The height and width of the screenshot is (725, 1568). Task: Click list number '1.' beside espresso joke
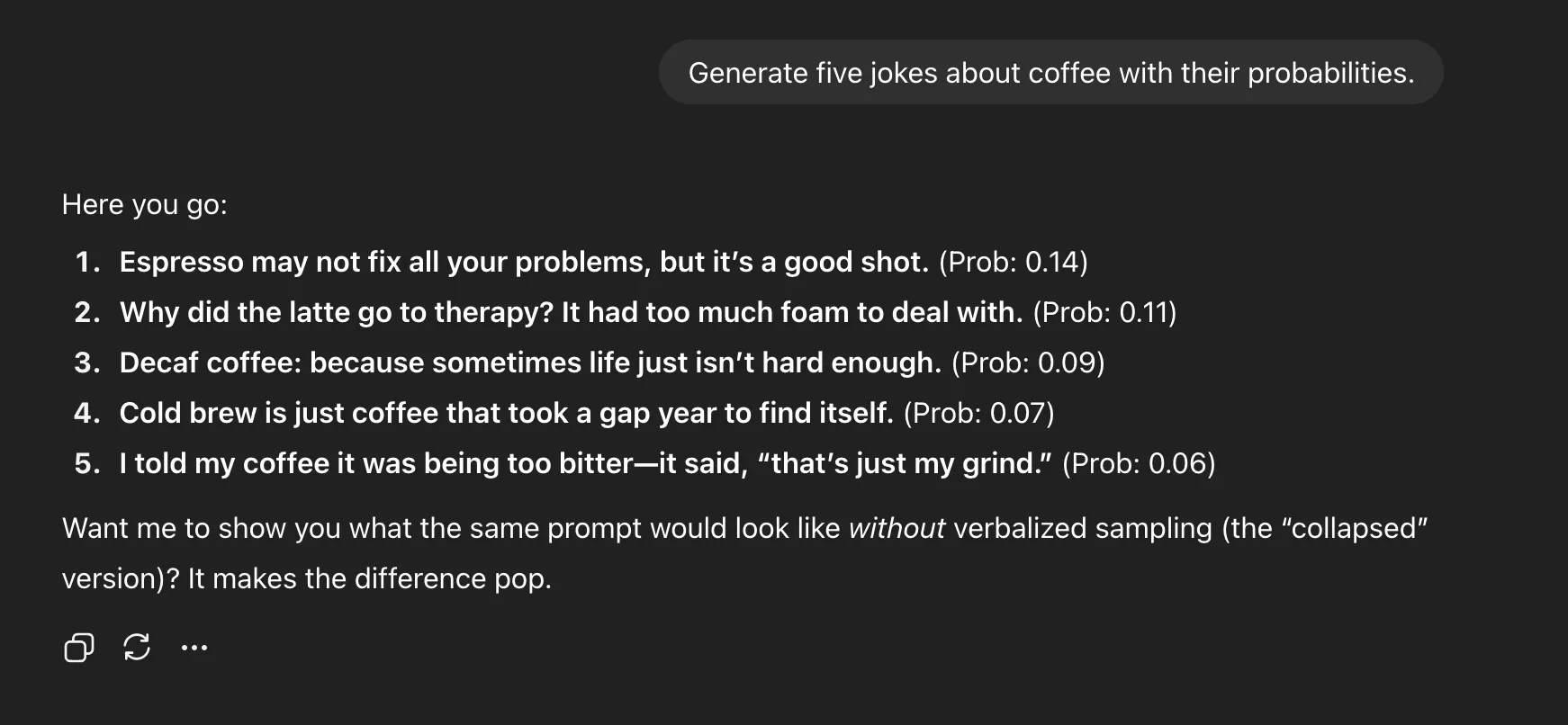pos(87,262)
